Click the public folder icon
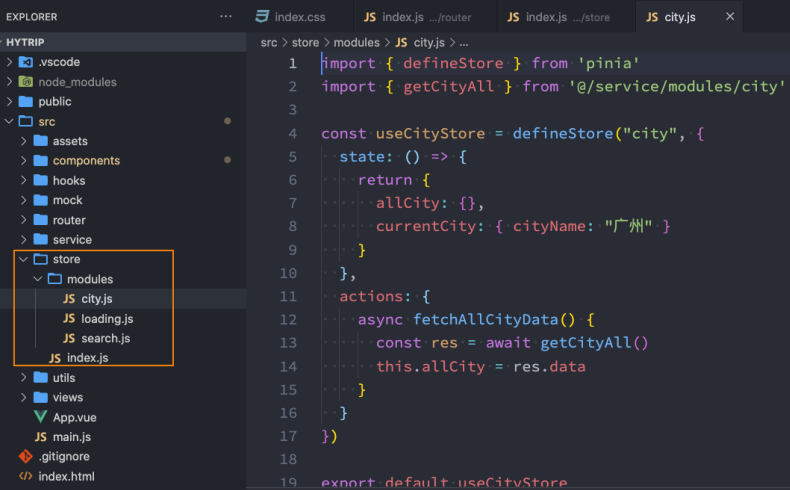 (x=26, y=101)
